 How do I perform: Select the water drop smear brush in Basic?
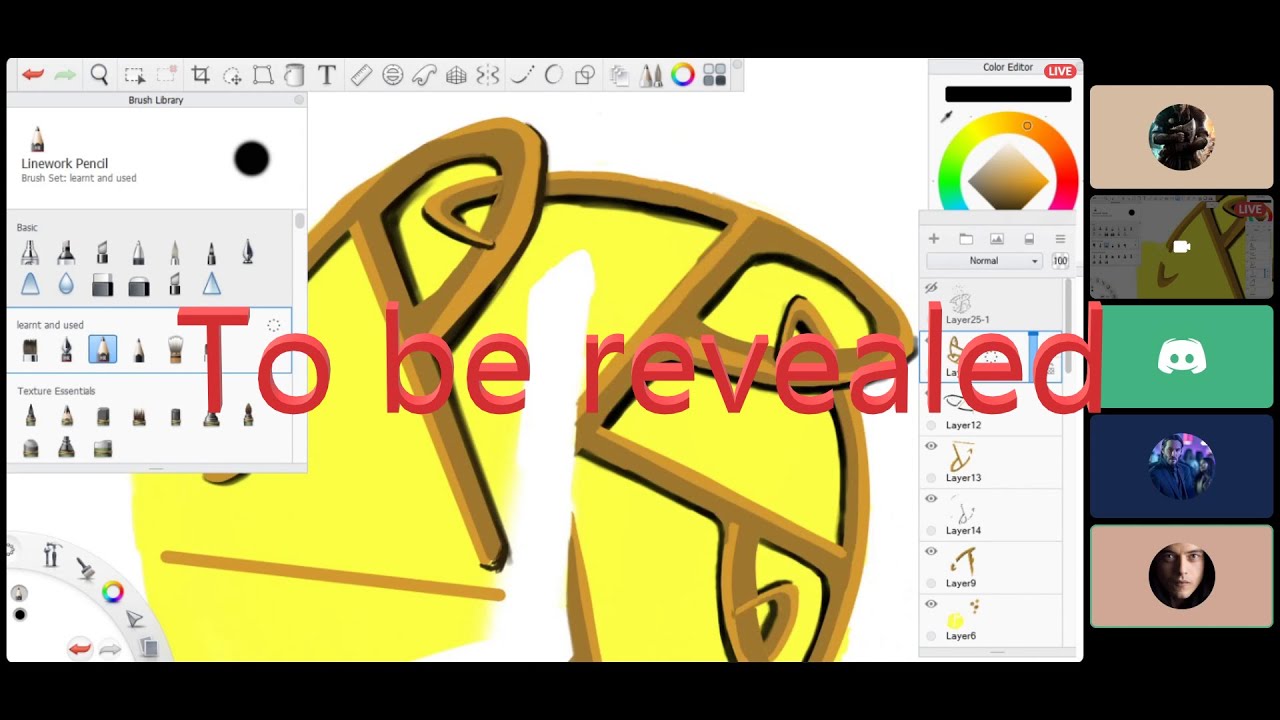(66, 285)
